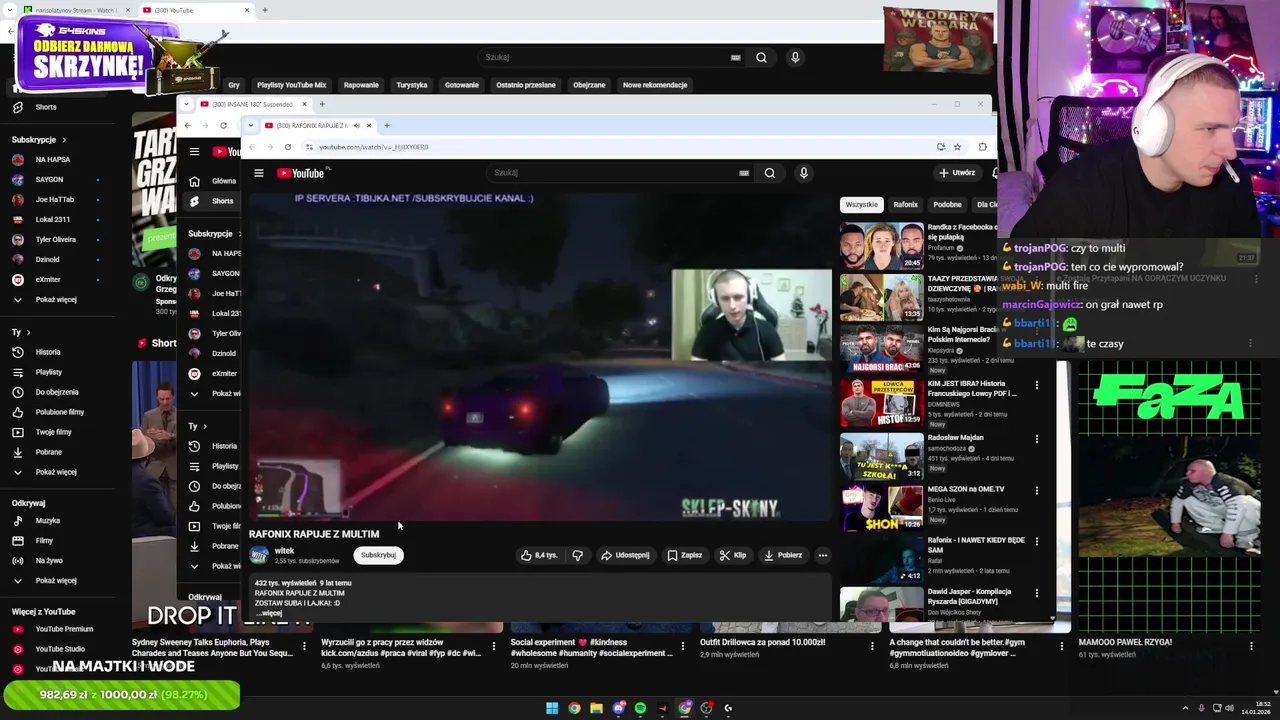Open the hamburger menu in the front YouTube window

[258, 173]
